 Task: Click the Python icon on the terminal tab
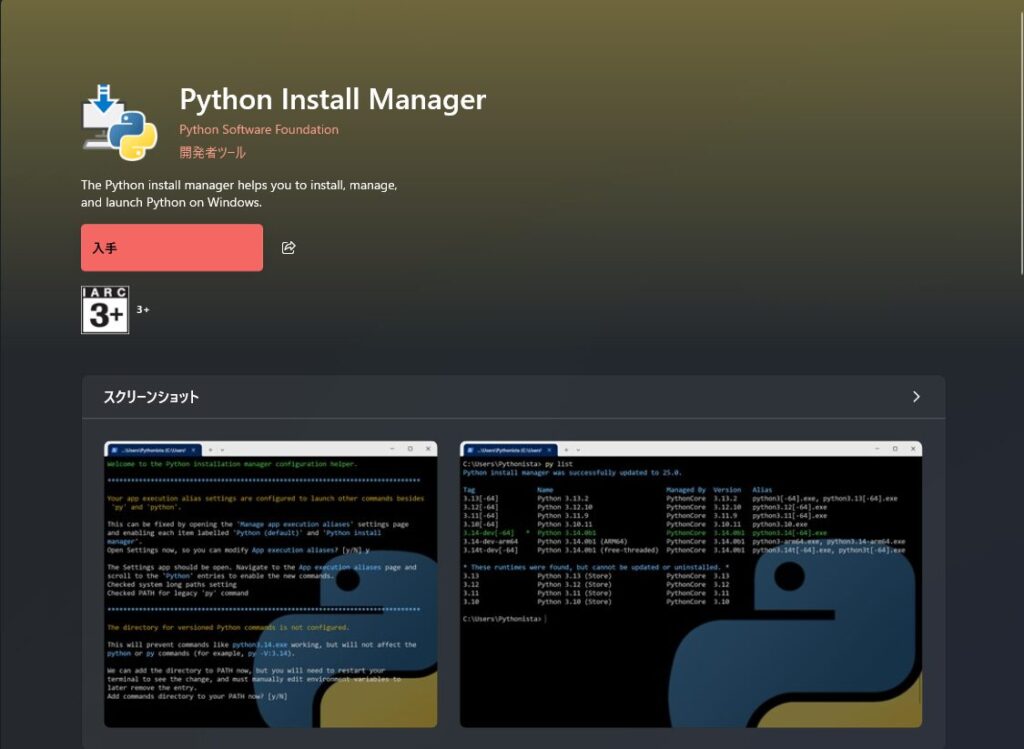pos(113,449)
